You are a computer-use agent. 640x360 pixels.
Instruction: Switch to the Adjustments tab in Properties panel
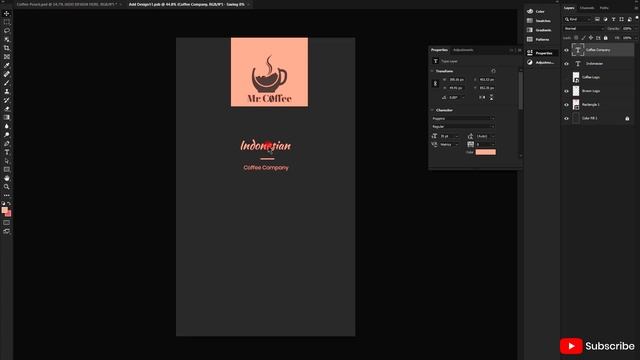pos(463,50)
